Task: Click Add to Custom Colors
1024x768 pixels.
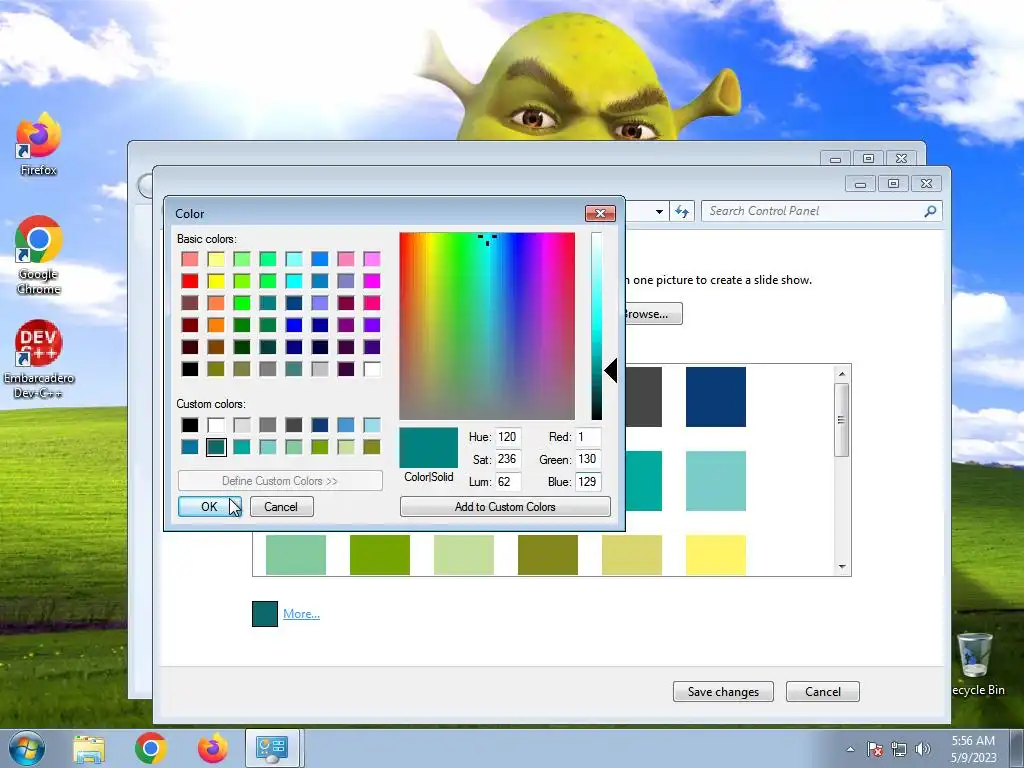Action: click(505, 507)
